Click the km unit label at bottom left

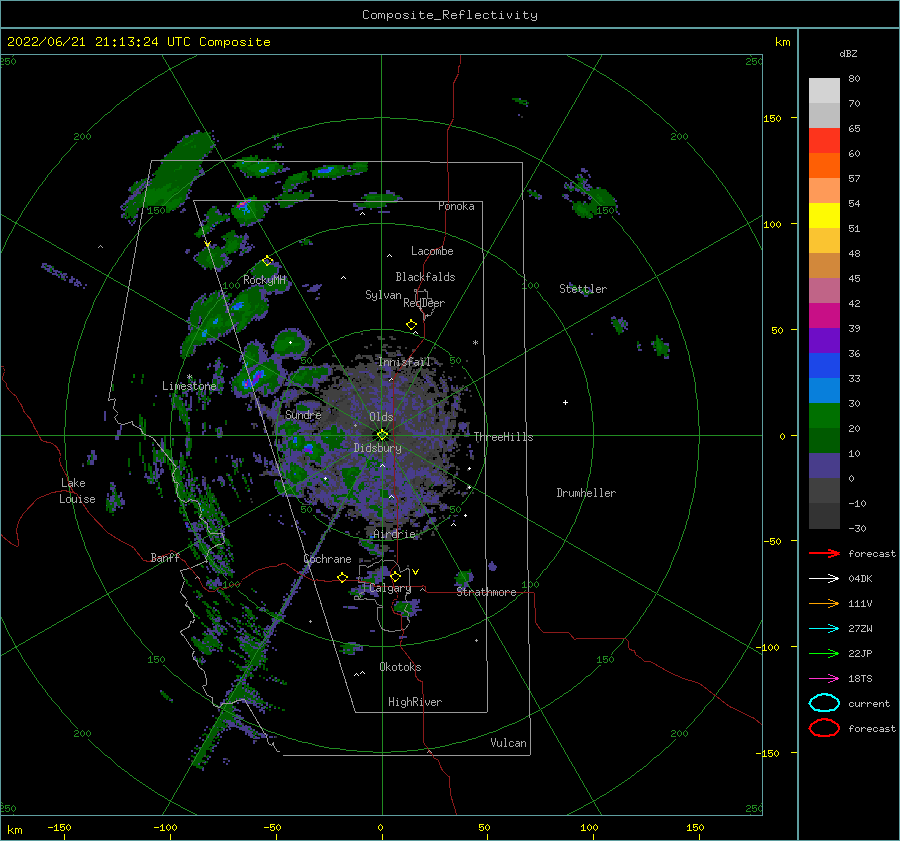pyautogui.click(x=14, y=830)
